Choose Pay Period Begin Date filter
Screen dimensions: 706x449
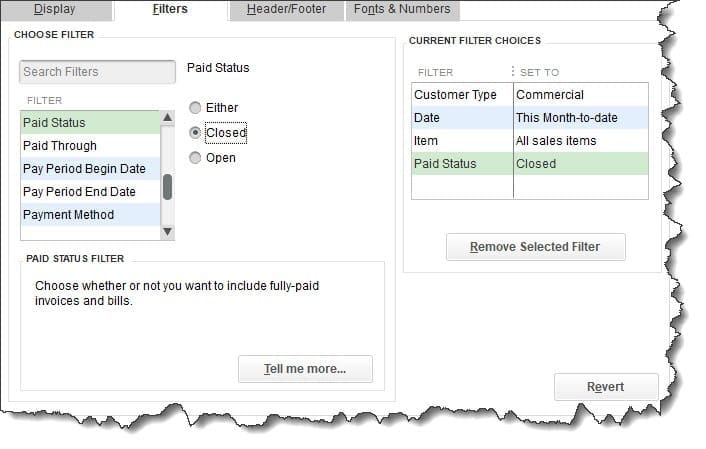pyautogui.click(x=84, y=169)
